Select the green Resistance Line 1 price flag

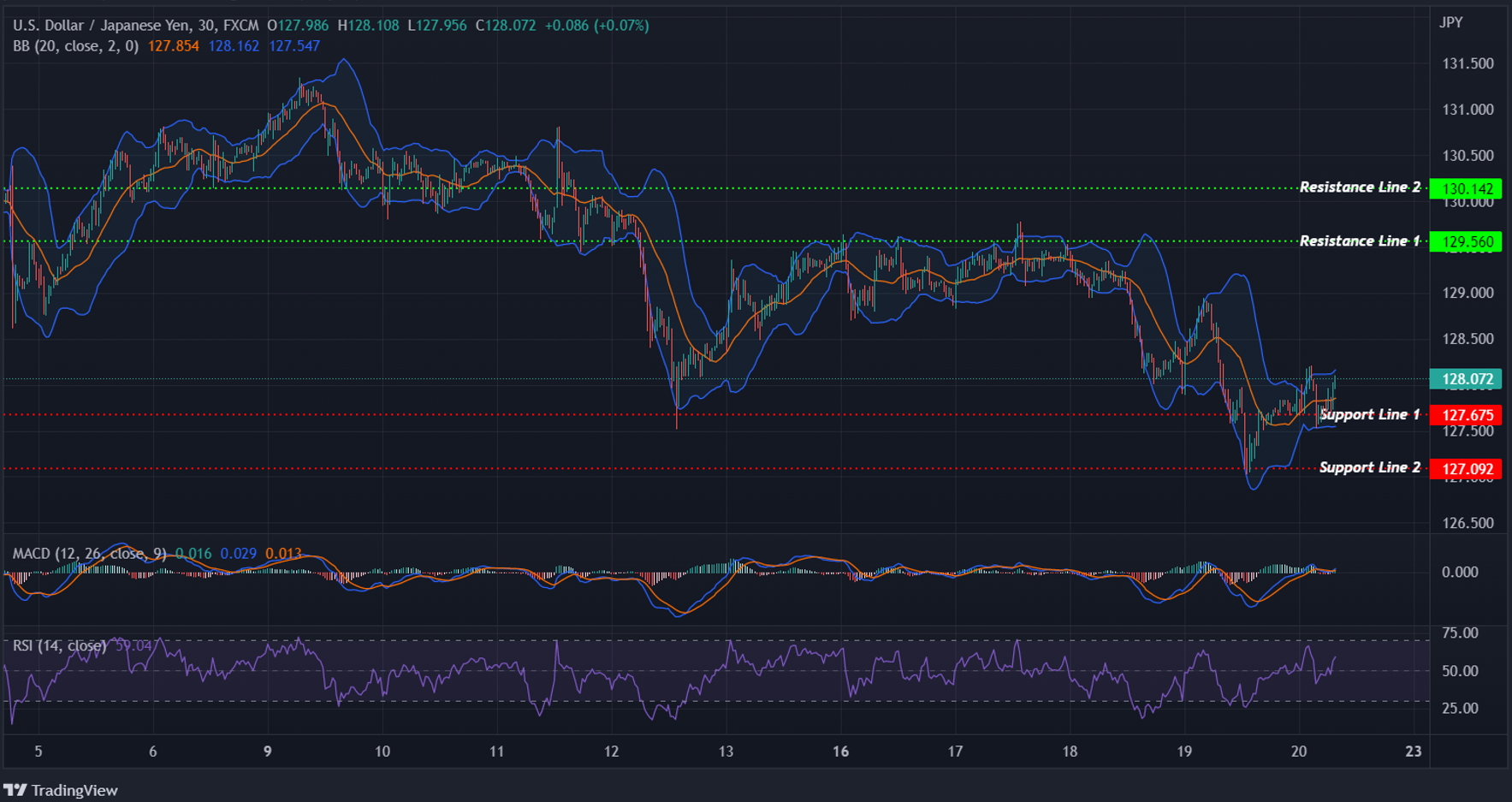[1466, 241]
